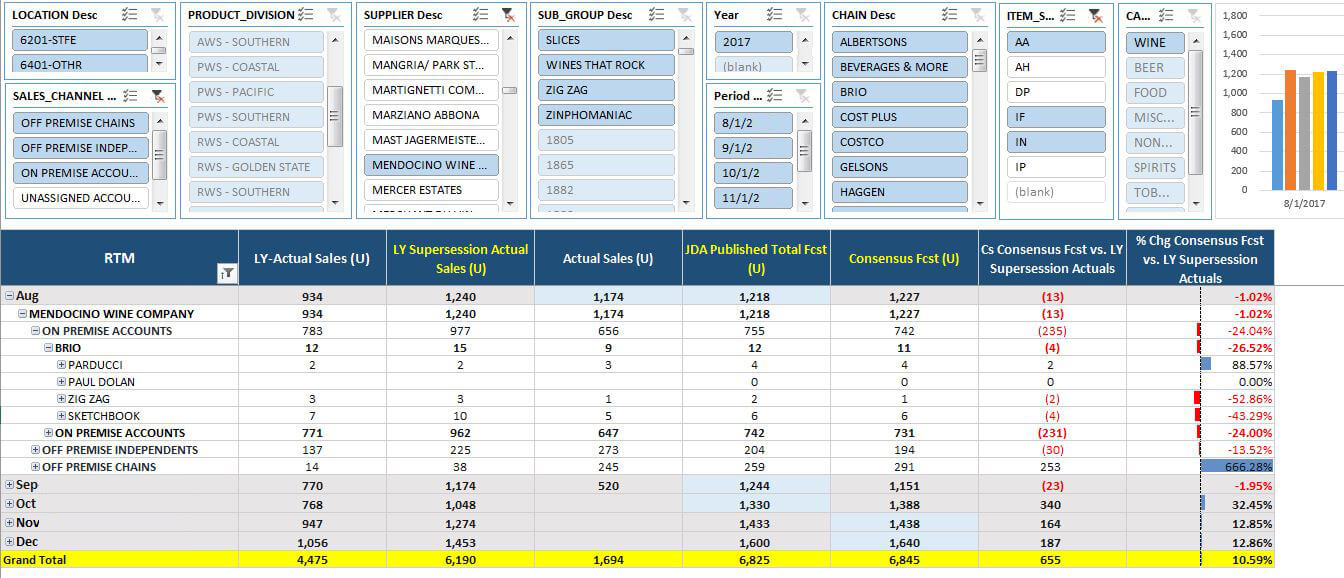Clear filter on the PRODUCT_DIVISION slicer
1344x578 pixels.
pyautogui.click(x=333, y=15)
